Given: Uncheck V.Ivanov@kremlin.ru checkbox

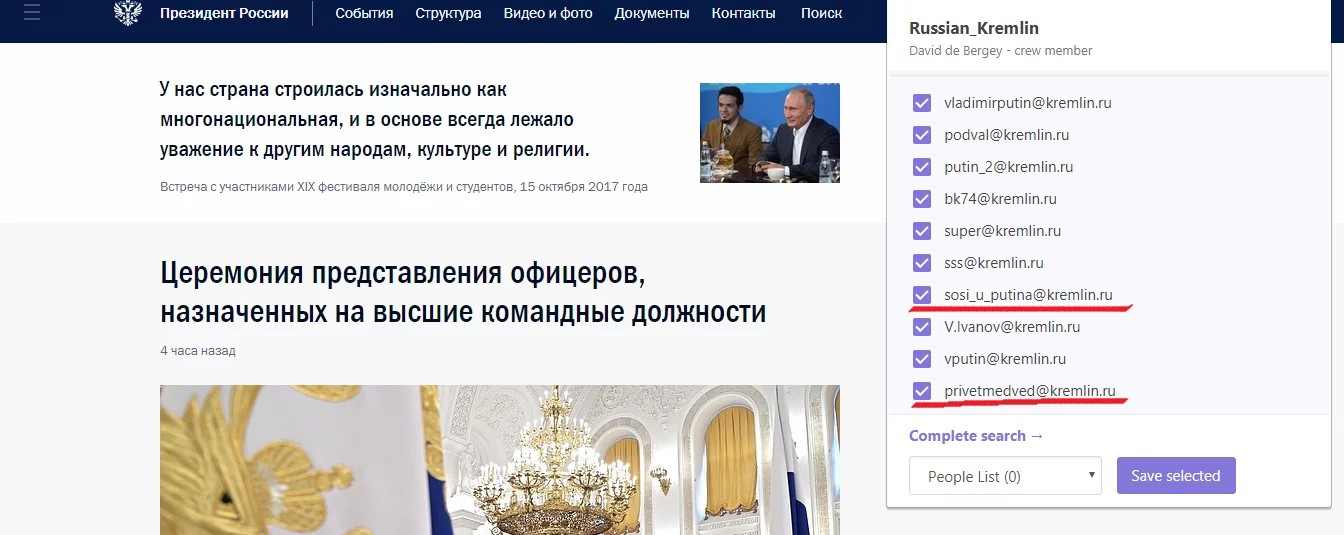Looking at the screenshot, I should (922, 327).
